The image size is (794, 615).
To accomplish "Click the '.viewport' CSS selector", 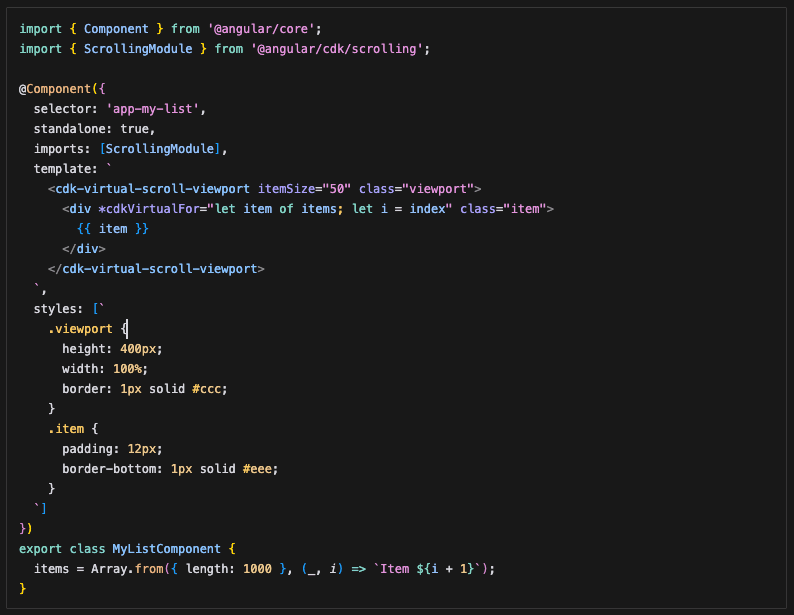I will click(80, 329).
